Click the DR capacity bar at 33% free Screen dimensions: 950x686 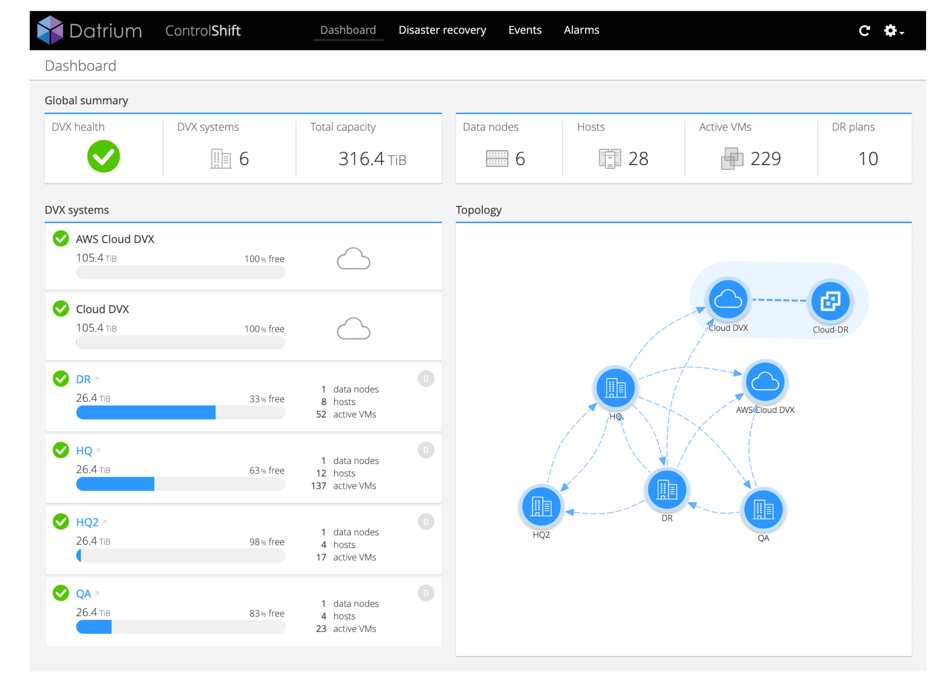tap(181, 413)
